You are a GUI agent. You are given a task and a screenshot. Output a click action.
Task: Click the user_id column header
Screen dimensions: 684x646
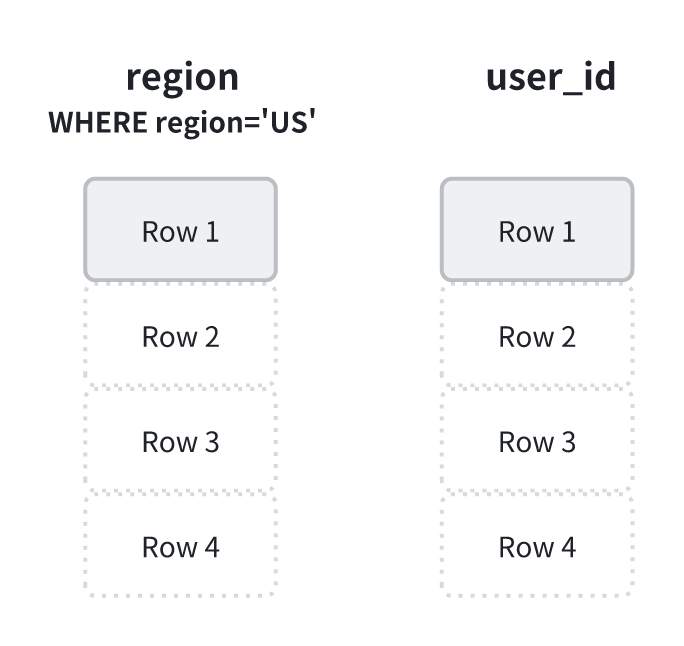tap(549, 77)
